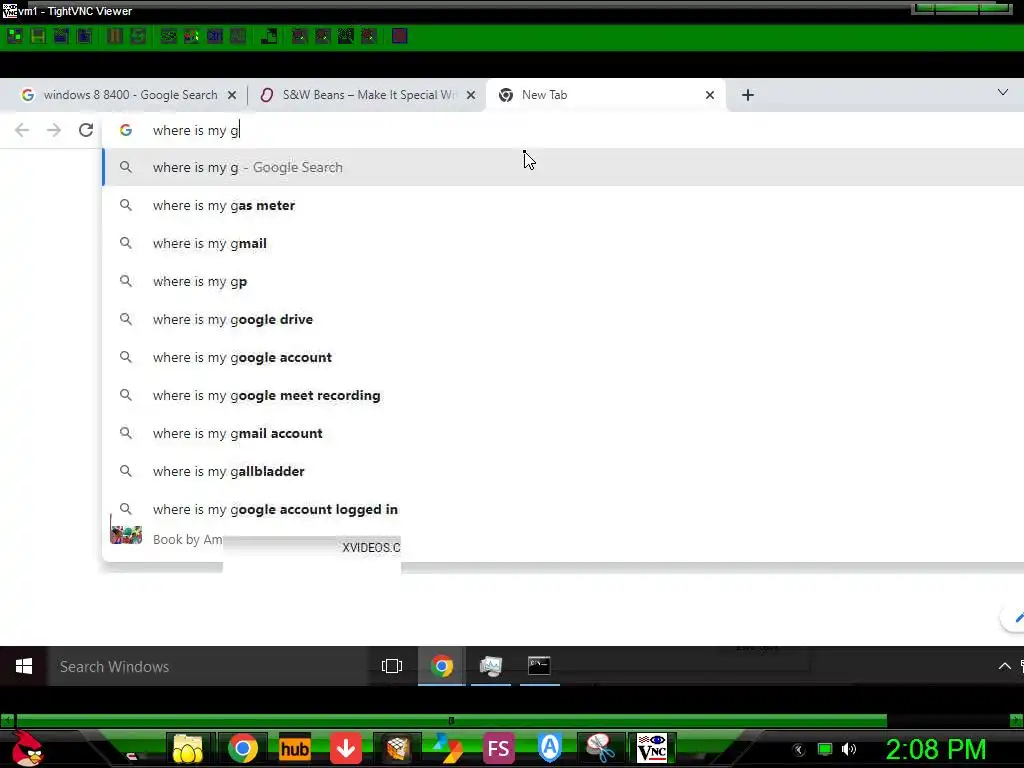
Task: Select the 'where is my gmail' suggestion
Action: [563, 243]
